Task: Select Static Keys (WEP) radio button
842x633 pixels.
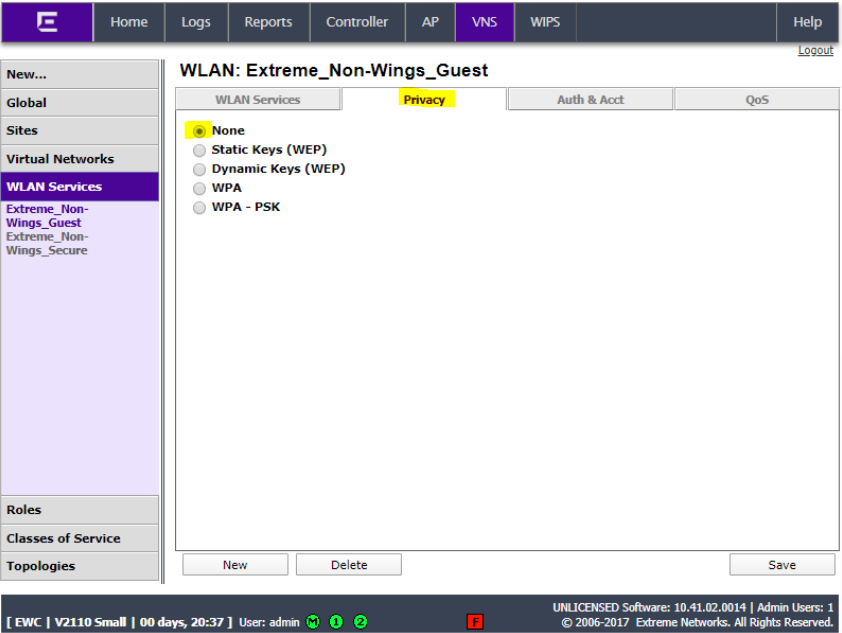Action: pyautogui.click(x=199, y=150)
